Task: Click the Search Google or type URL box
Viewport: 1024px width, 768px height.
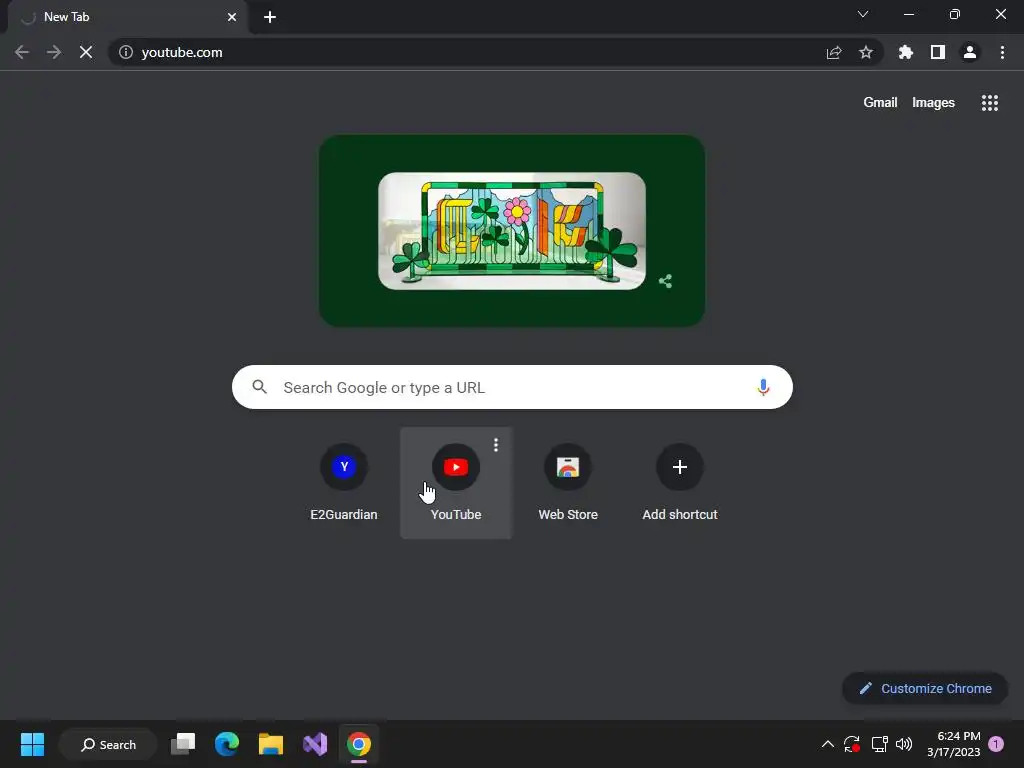Action: 512,387
